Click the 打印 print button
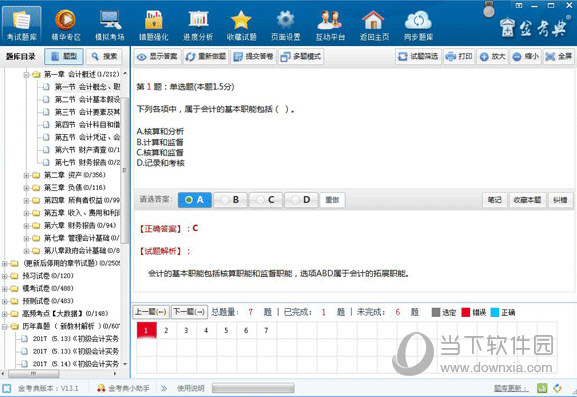Screen dimensions: 577x397 [x=459, y=57]
